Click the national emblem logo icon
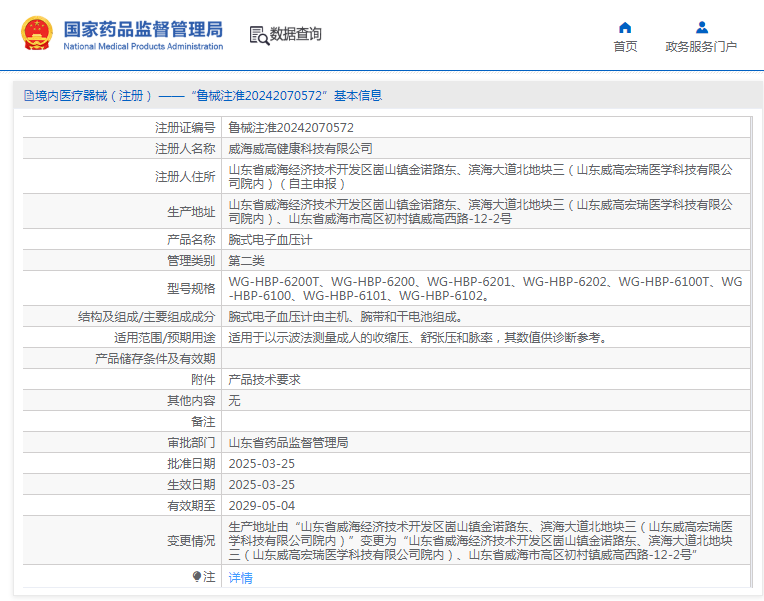 tap(37, 33)
